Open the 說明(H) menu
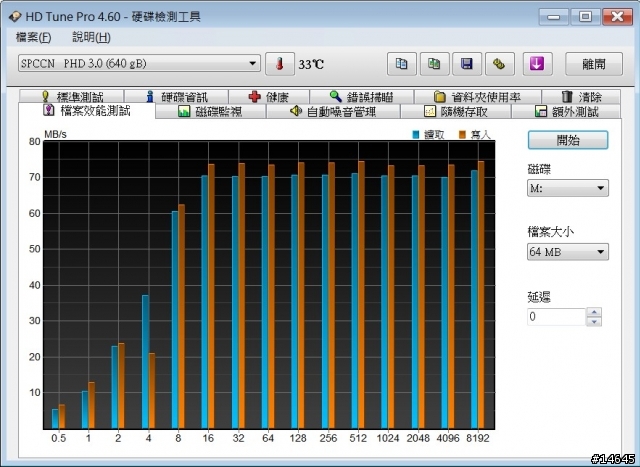Viewport: 640px width, 467px height. pos(91,38)
